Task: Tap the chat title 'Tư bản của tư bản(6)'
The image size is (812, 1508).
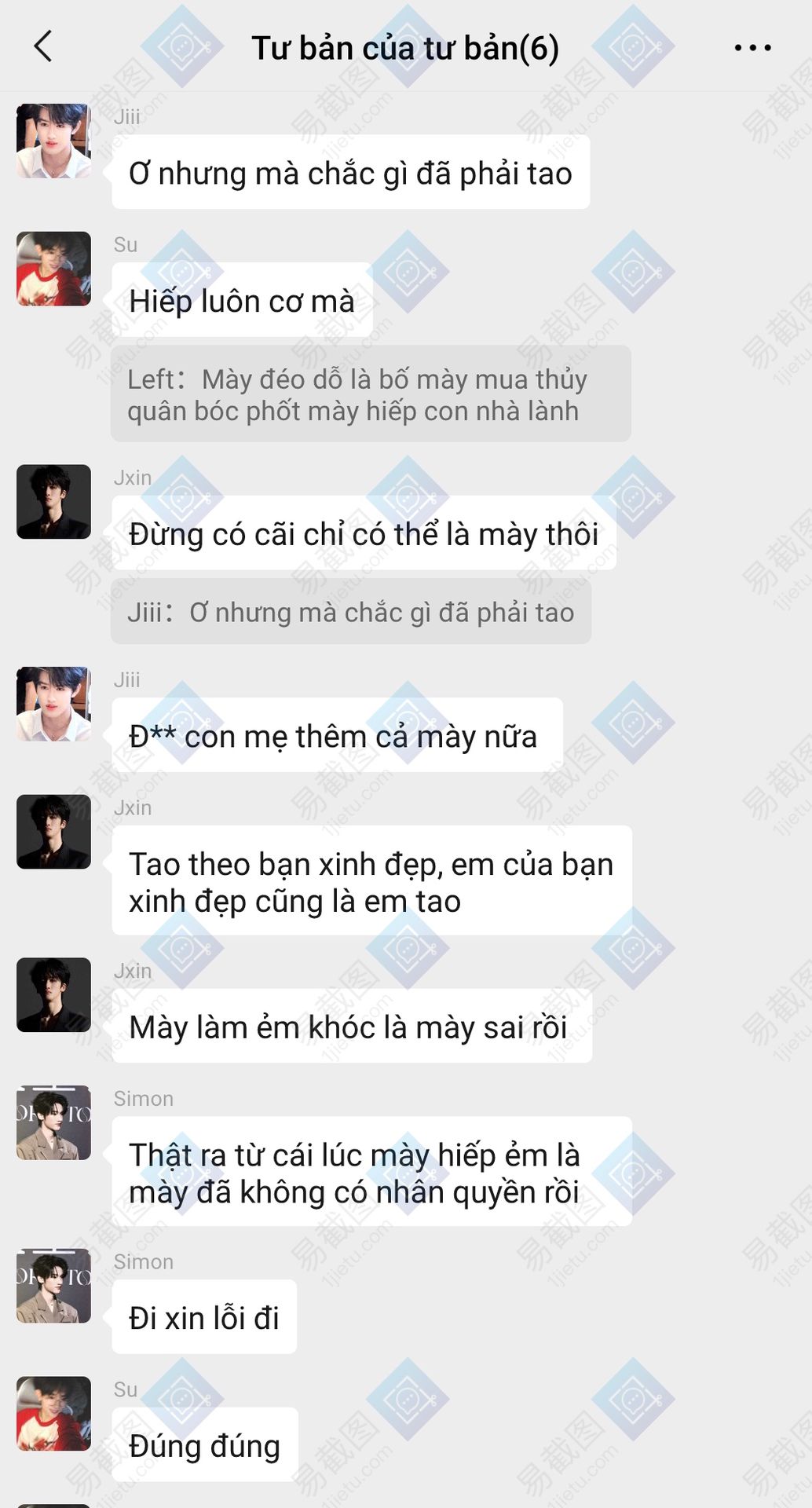Action: 405,48
